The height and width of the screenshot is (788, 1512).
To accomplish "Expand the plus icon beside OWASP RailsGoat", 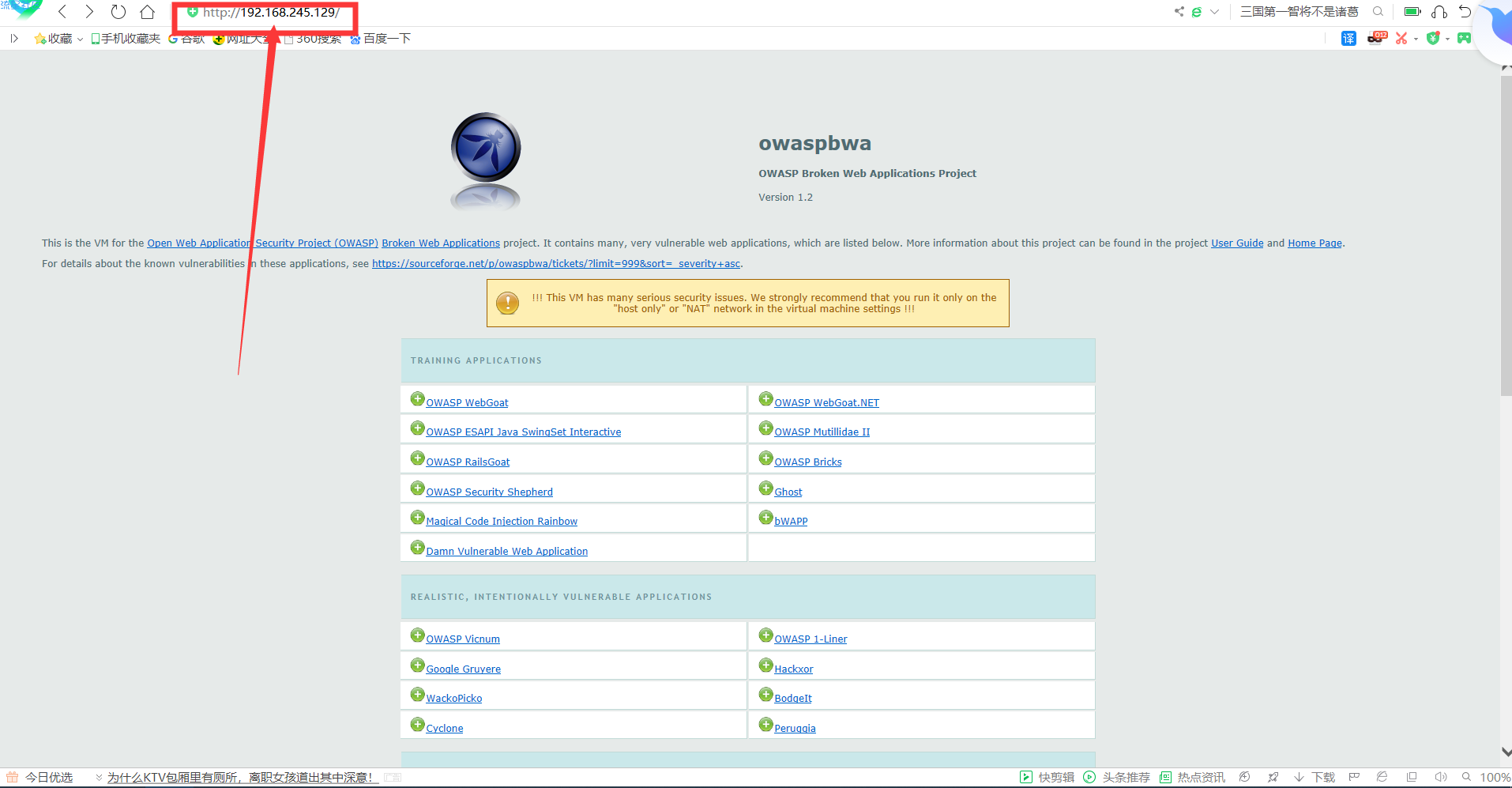I will pyautogui.click(x=417, y=458).
